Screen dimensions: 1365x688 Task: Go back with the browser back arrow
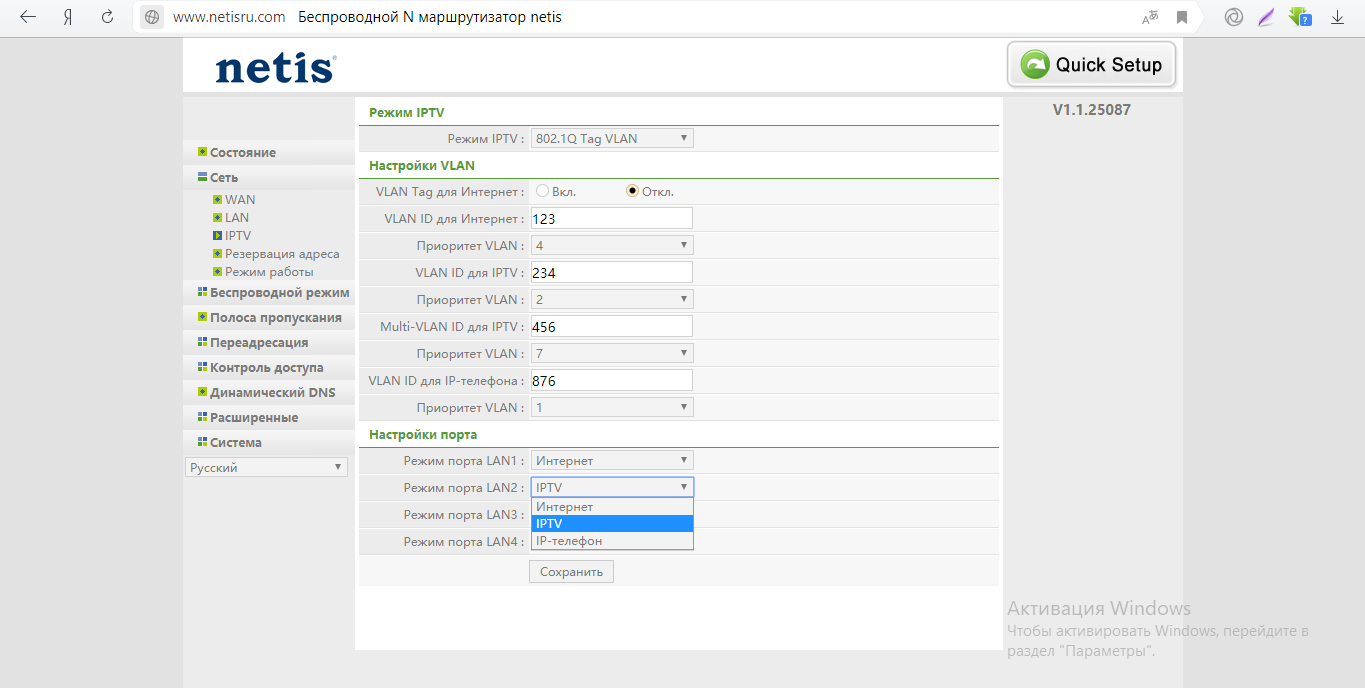(28, 18)
